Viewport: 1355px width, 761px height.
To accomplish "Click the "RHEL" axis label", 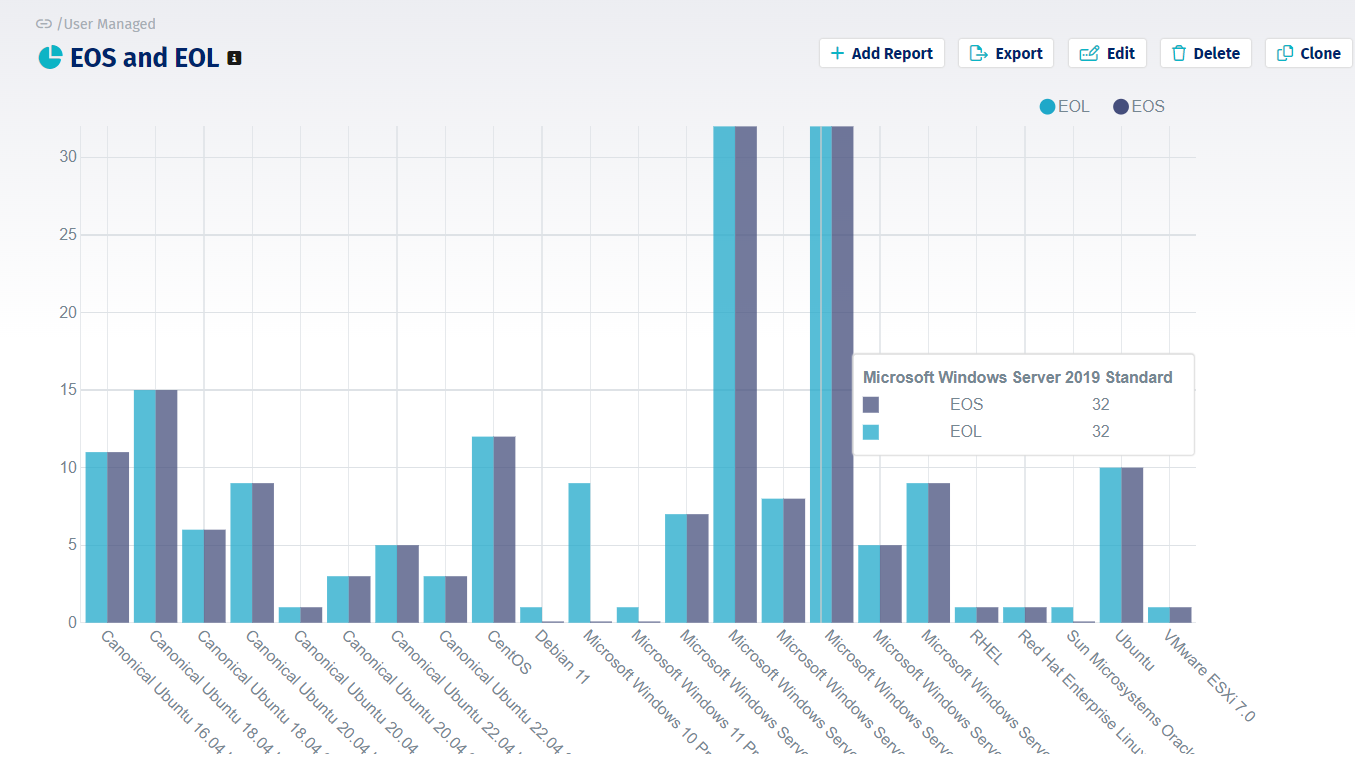I will [x=988, y=646].
